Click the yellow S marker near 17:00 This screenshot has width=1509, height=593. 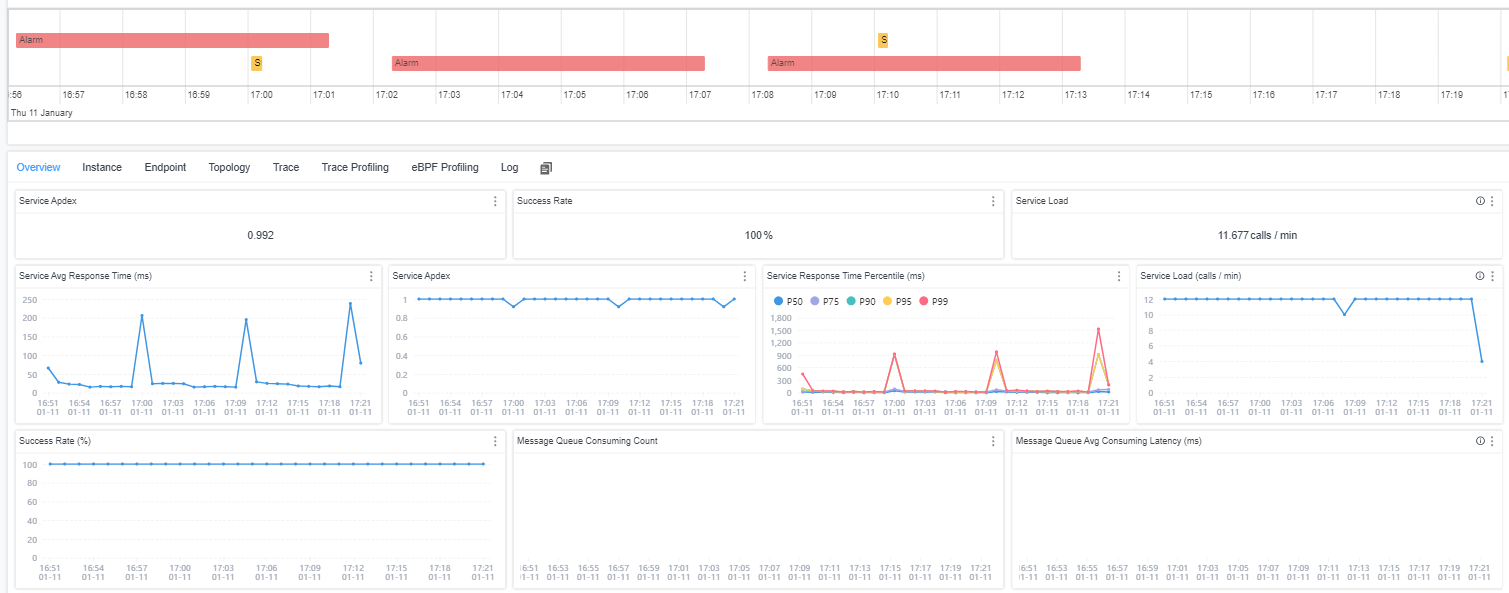(257, 63)
